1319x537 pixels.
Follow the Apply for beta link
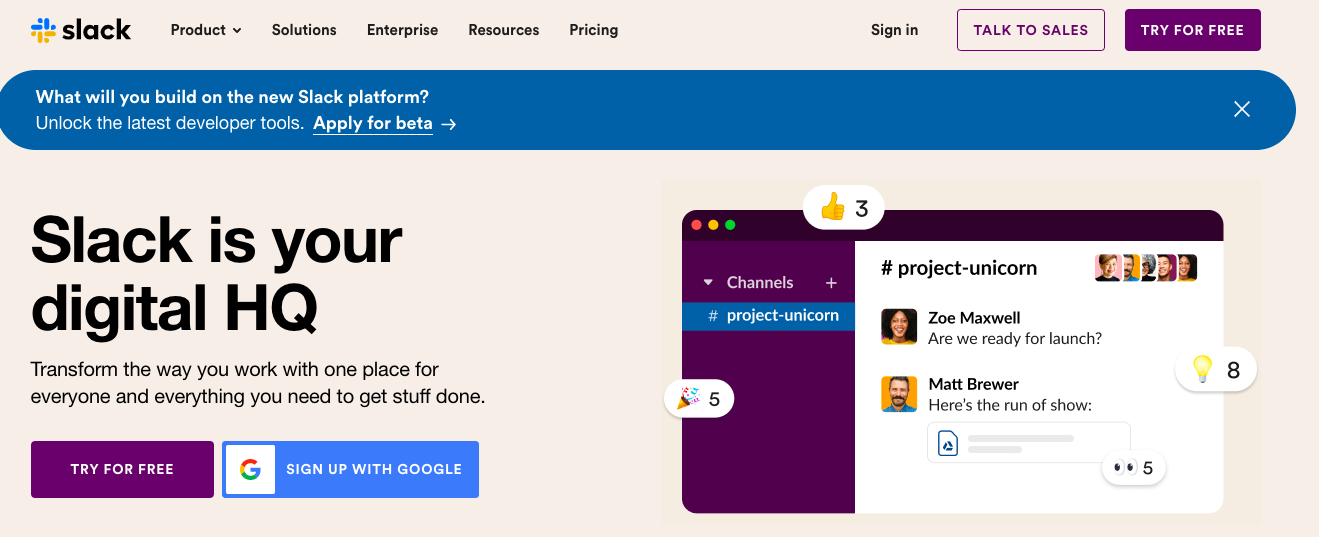pos(373,124)
